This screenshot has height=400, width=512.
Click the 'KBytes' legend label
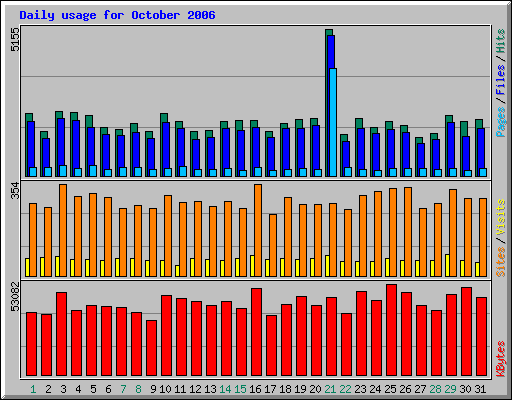click(x=501, y=359)
